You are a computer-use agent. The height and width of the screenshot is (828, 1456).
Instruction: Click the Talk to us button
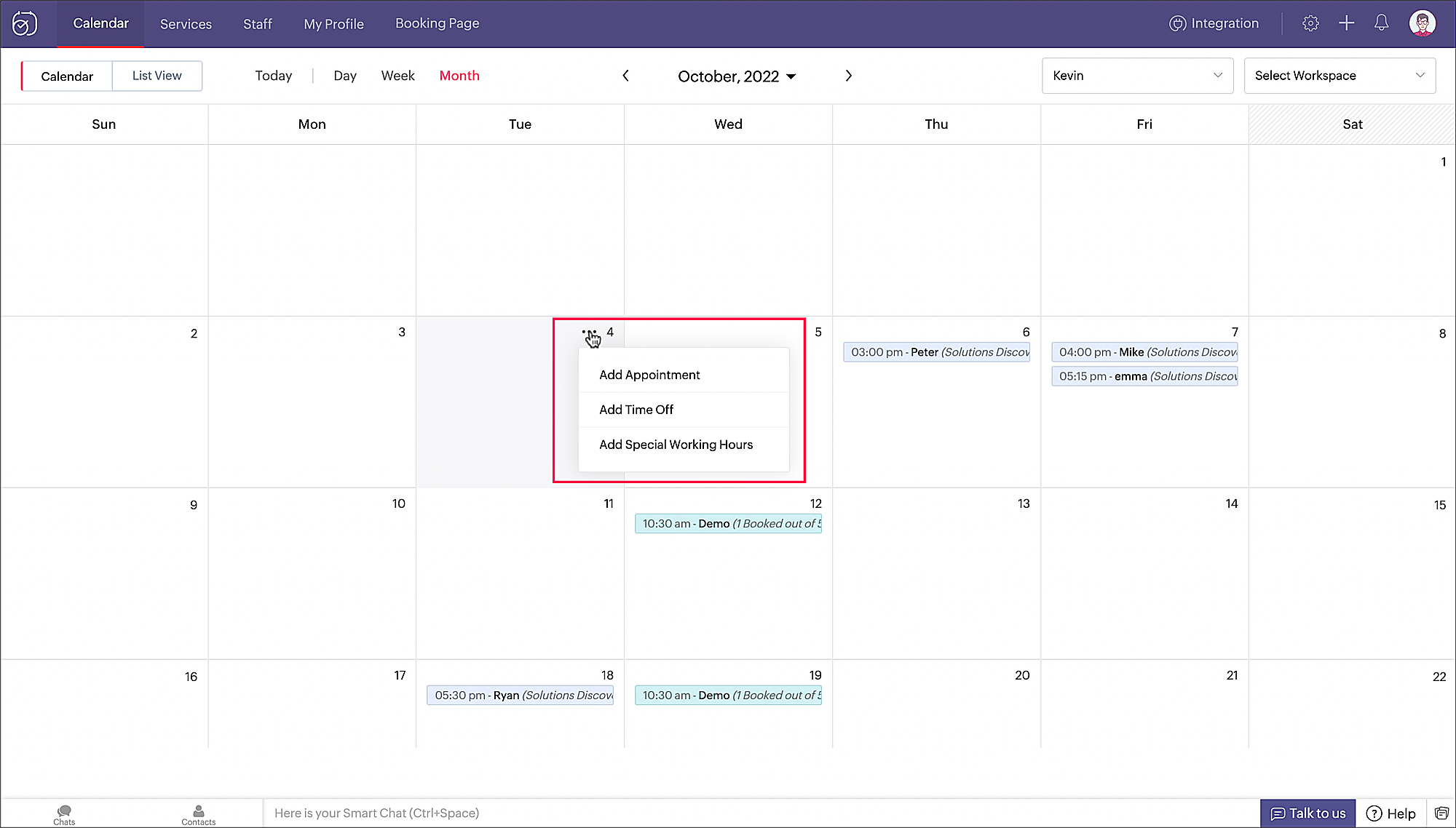[x=1308, y=813]
